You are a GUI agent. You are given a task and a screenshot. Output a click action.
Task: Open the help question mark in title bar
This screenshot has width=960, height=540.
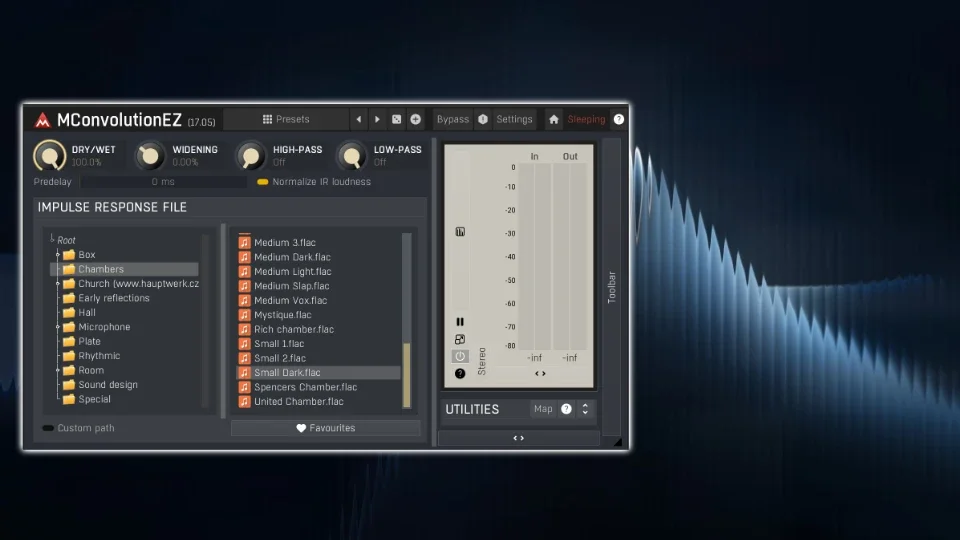619,119
